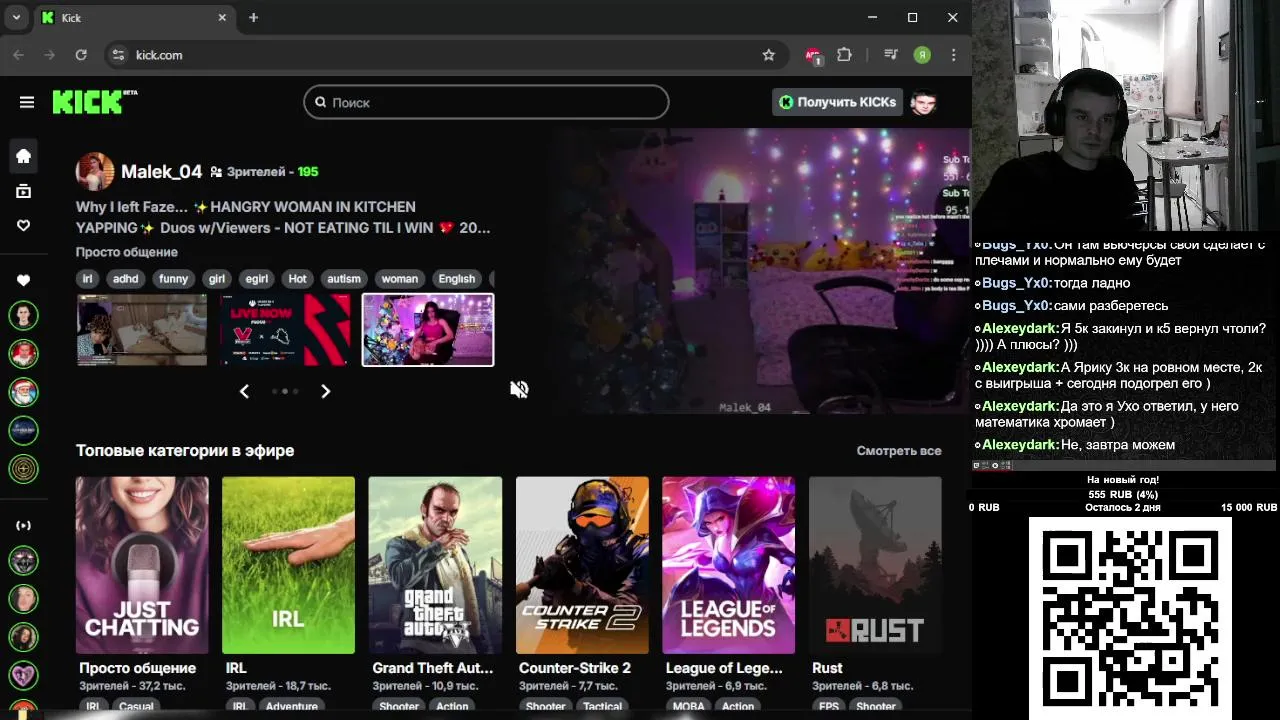Open Malek_04 channel name link
This screenshot has width=1280, height=720.
coord(162,172)
